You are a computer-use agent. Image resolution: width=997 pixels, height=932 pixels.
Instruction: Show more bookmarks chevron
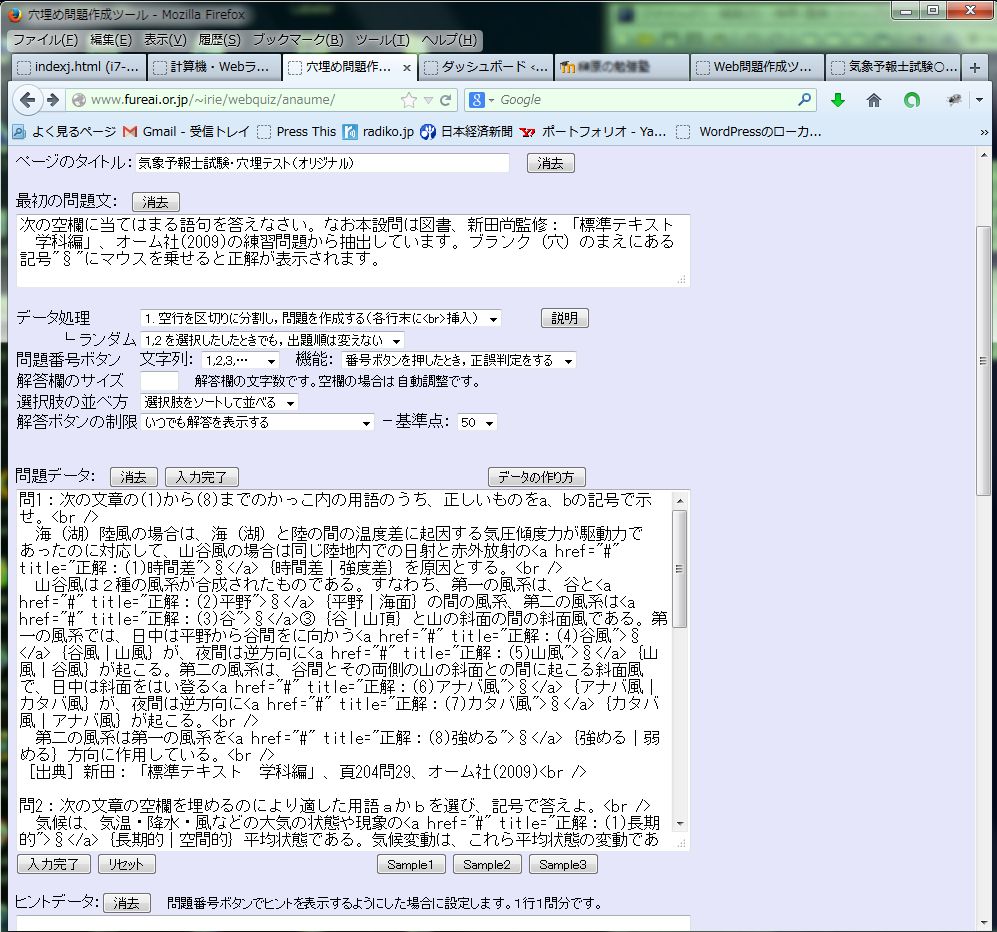[984, 132]
